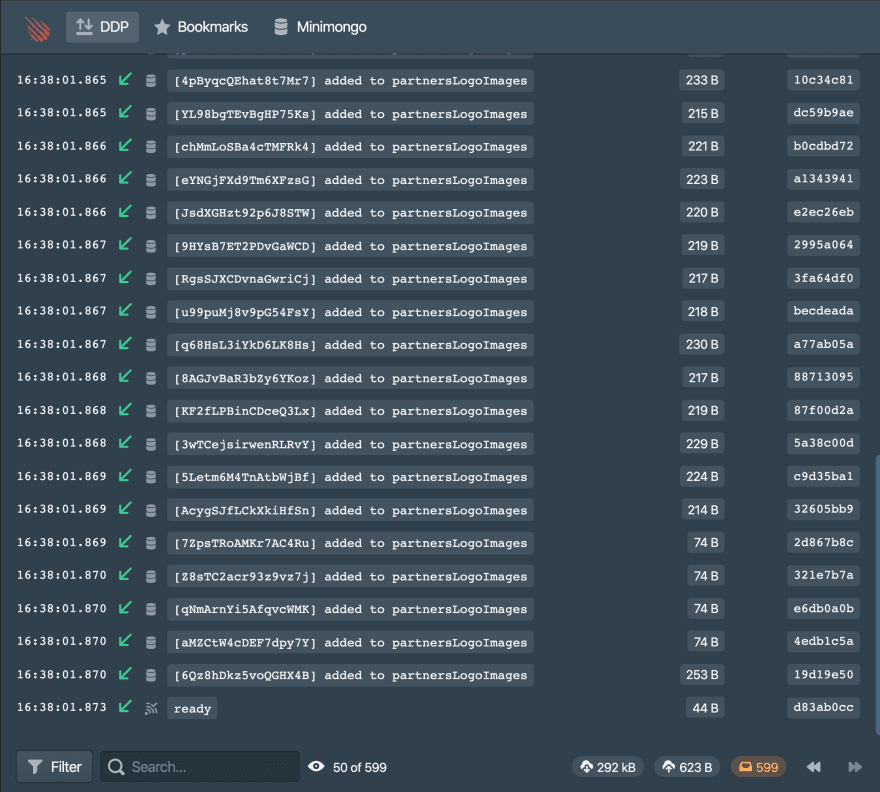The width and height of the screenshot is (880, 792).
Task: Select the KF2fLPBinCDceQ3Lx added message
Action: (350, 411)
